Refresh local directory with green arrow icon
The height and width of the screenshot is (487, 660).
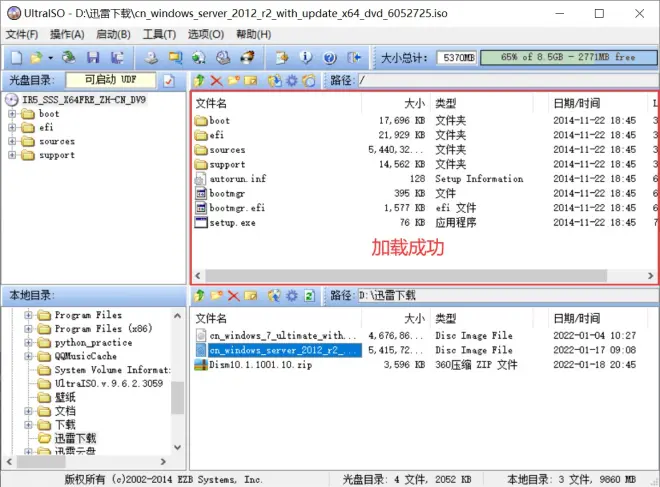click(x=309, y=295)
